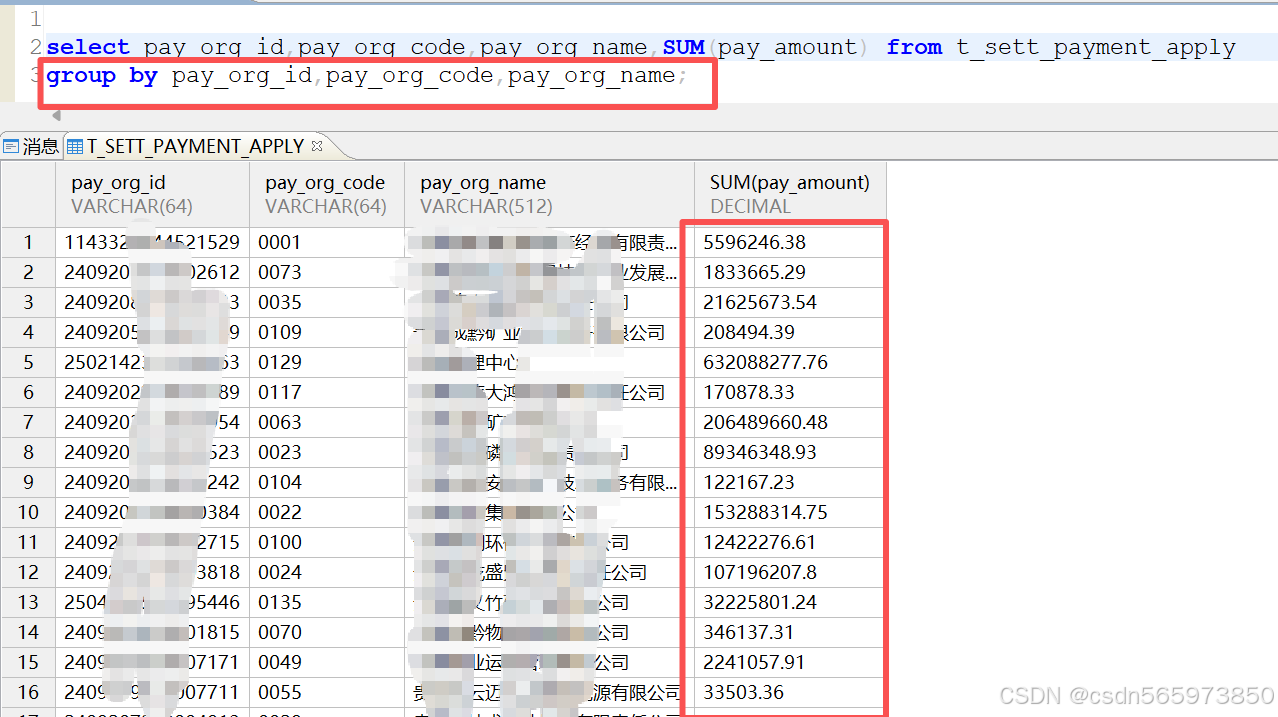The width and height of the screenshot is (1278, 717).
Task: Click pay_org_code cell 0129
Action: coord(327,362)
